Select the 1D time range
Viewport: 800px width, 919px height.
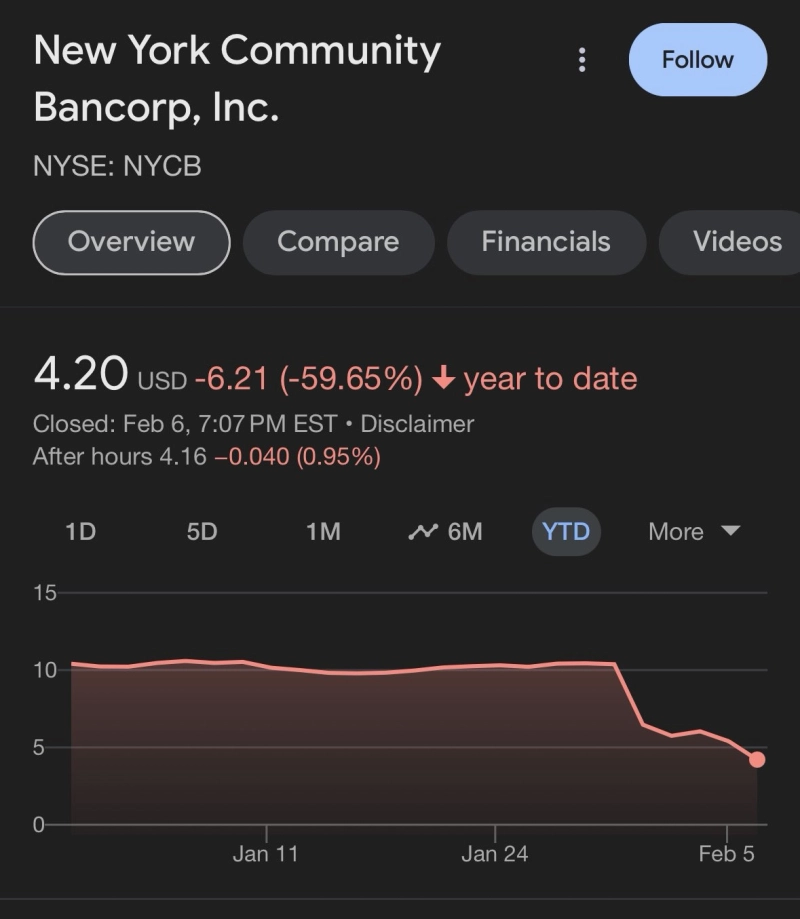80,532
